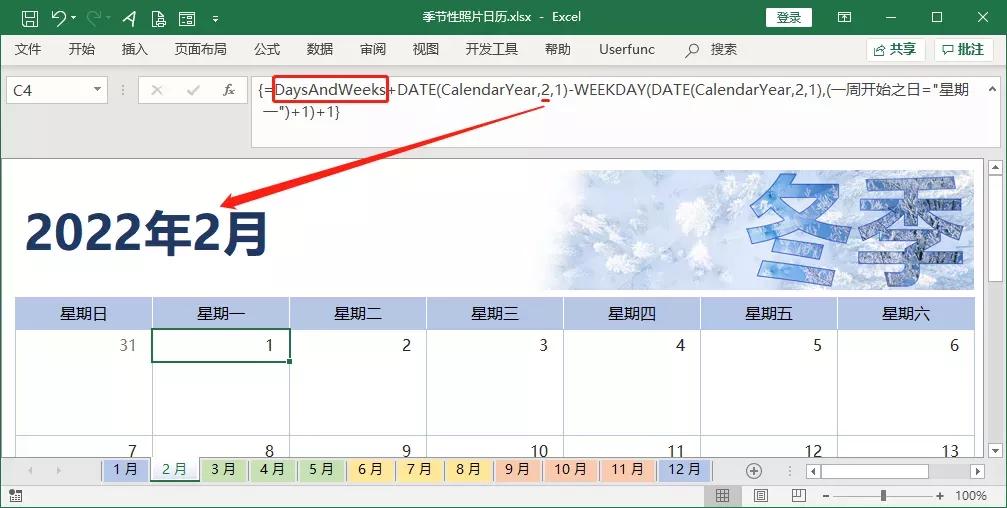Open the 12月 sheet tab

[x=684, y=469]
